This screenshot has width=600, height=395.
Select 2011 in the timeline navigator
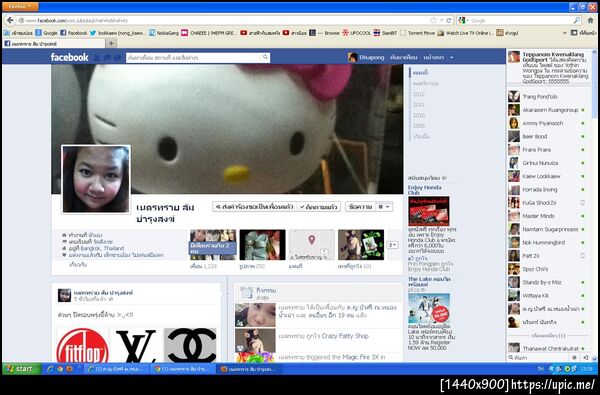tap(419, 104)
